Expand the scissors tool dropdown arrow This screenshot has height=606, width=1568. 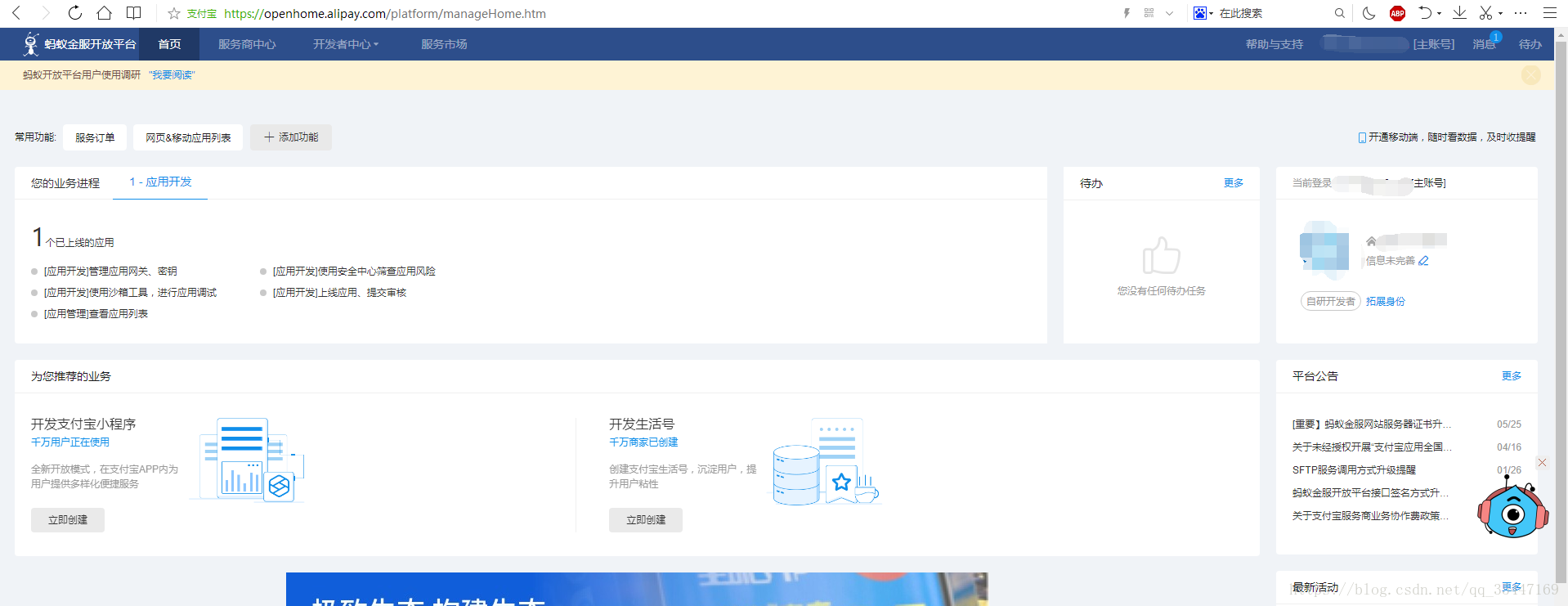click(x=1500, y=13)
